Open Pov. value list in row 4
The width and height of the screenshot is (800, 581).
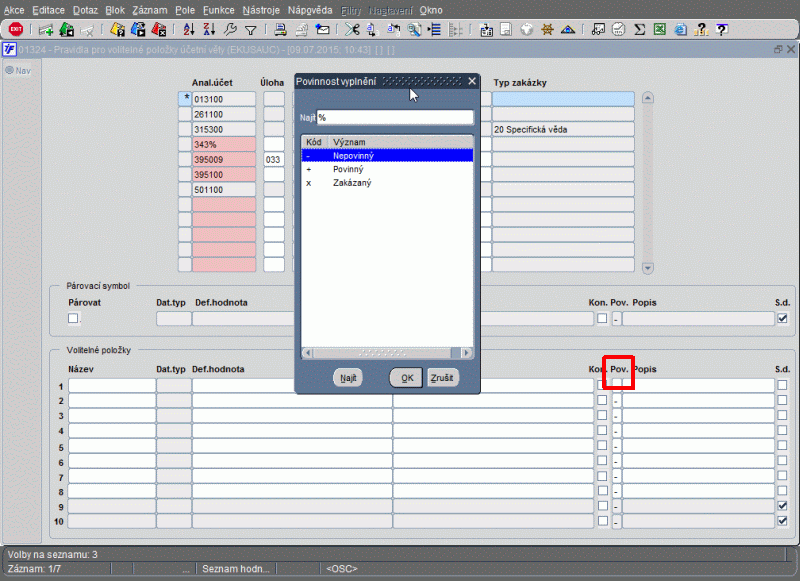click(616, 431)
